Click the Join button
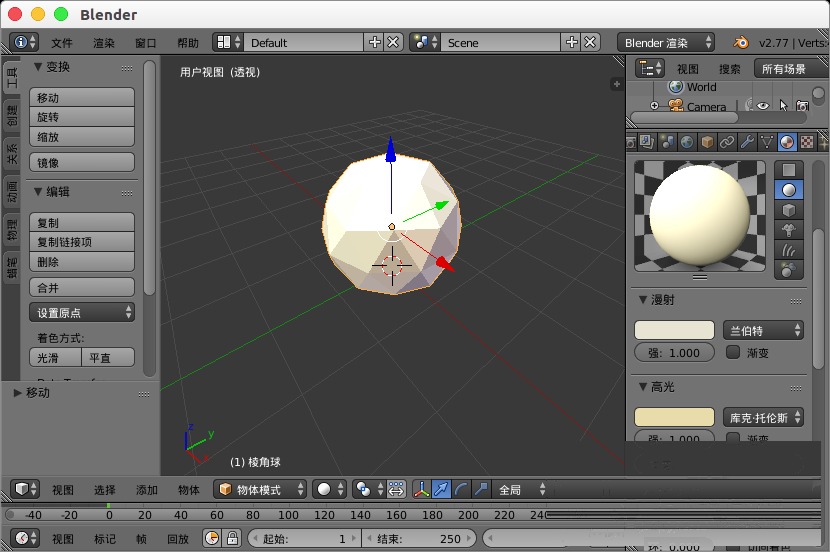 (x=82, y=287)
